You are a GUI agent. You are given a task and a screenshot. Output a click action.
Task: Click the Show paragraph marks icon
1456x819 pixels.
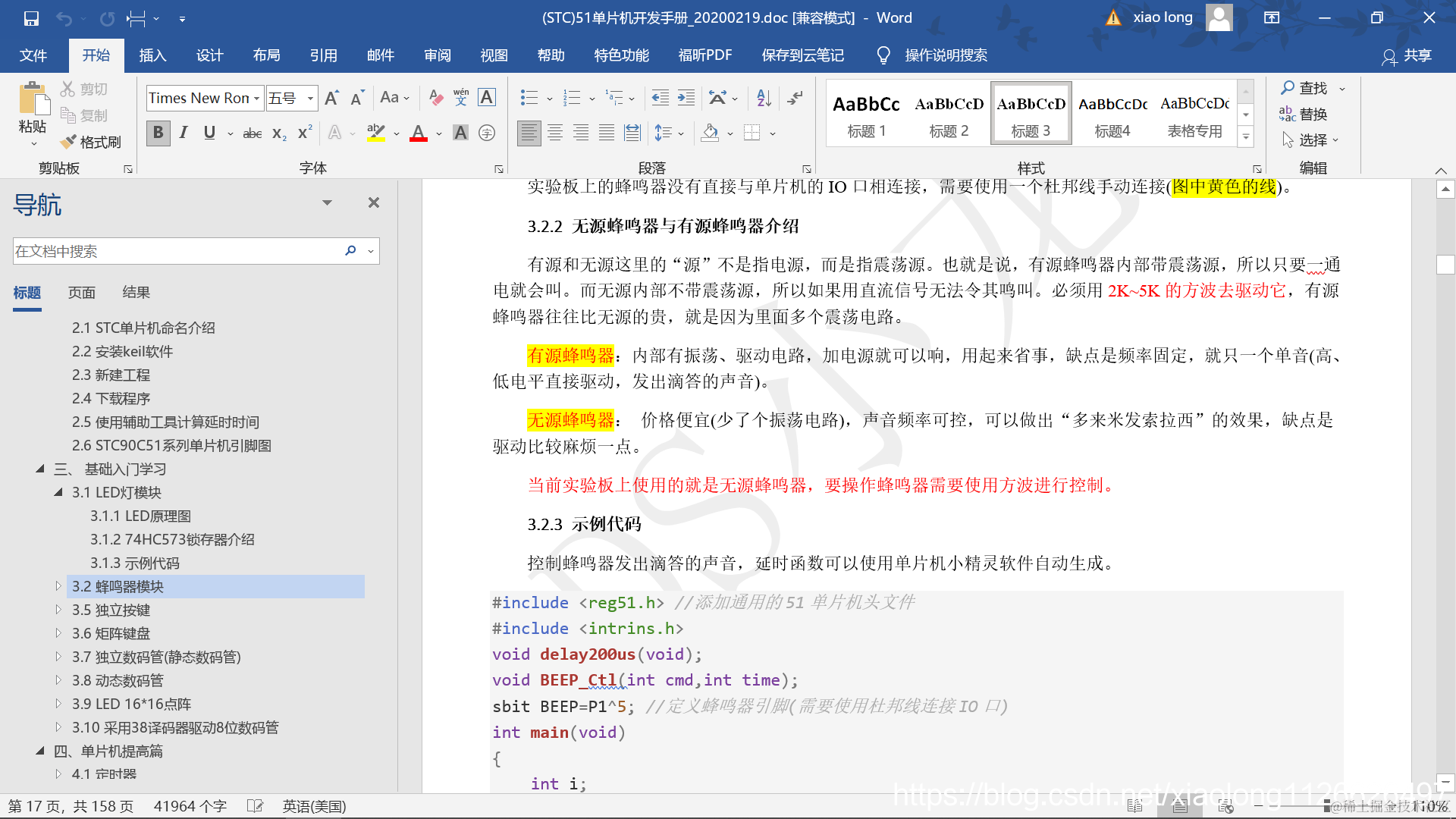[795, 97]
